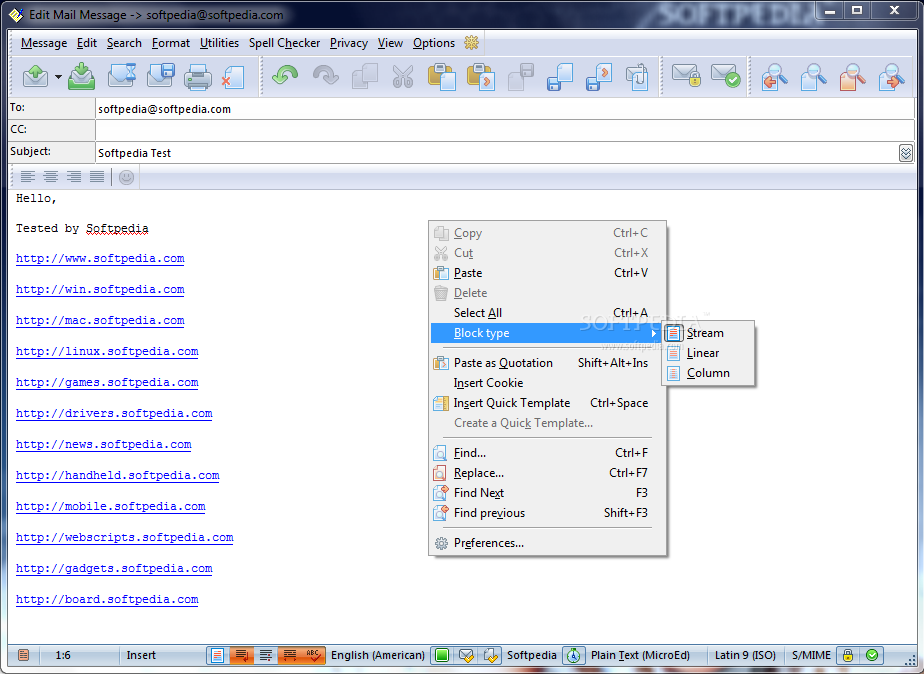Open the Privacy menu

(348, 43)
